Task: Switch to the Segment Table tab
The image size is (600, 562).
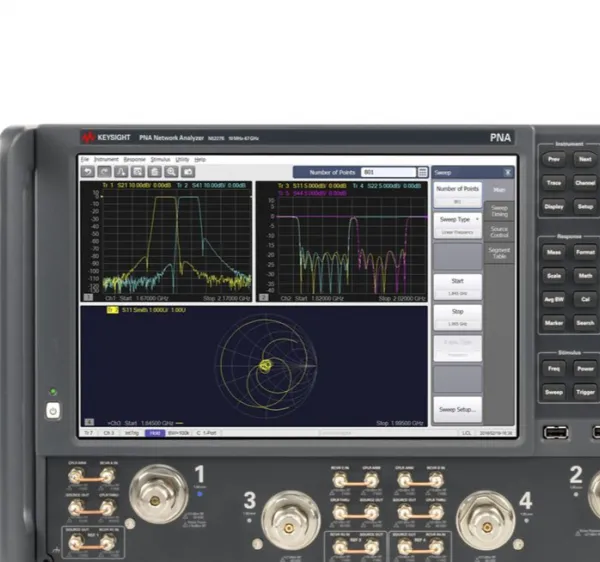Action: coord(499,253)
